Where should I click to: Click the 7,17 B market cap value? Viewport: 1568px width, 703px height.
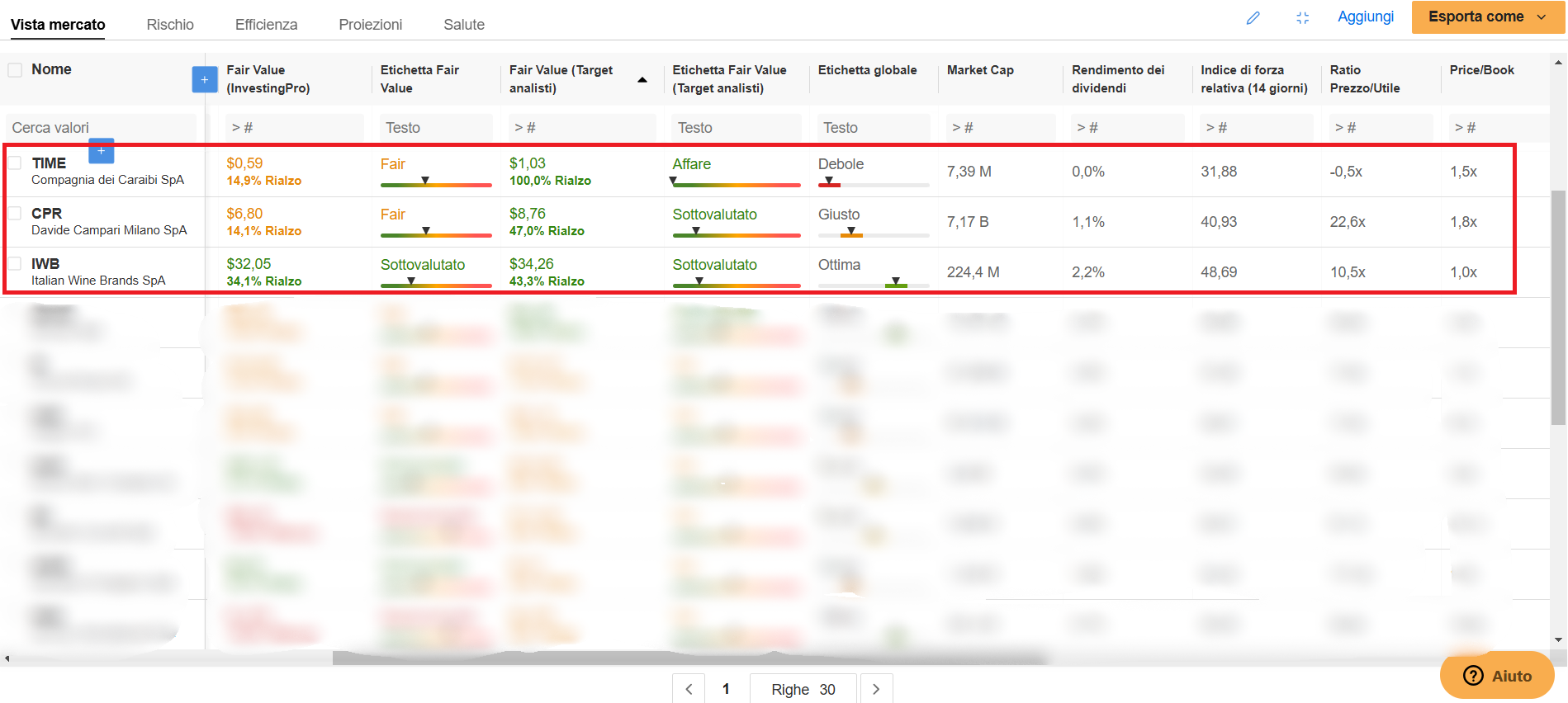pos(968,222)
